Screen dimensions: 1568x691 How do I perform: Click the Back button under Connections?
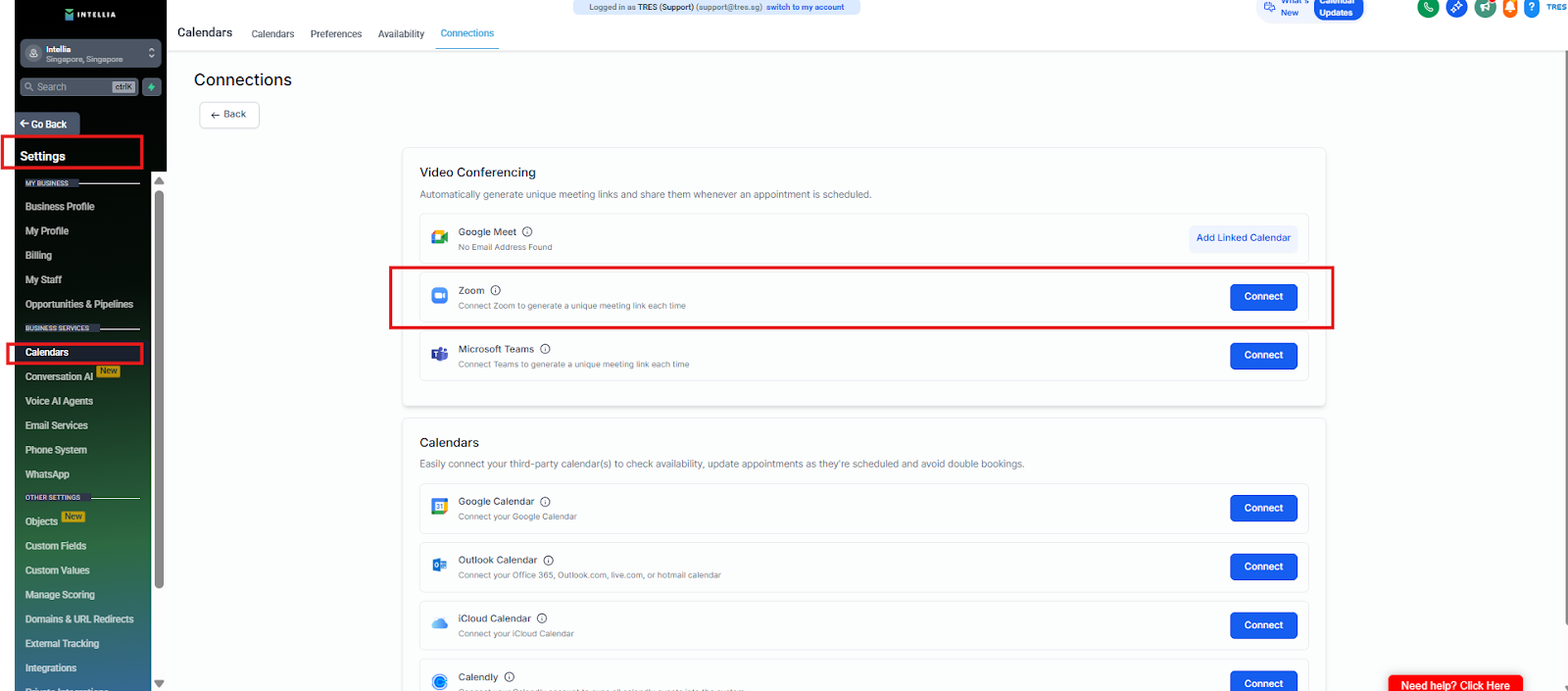point(229,115)
